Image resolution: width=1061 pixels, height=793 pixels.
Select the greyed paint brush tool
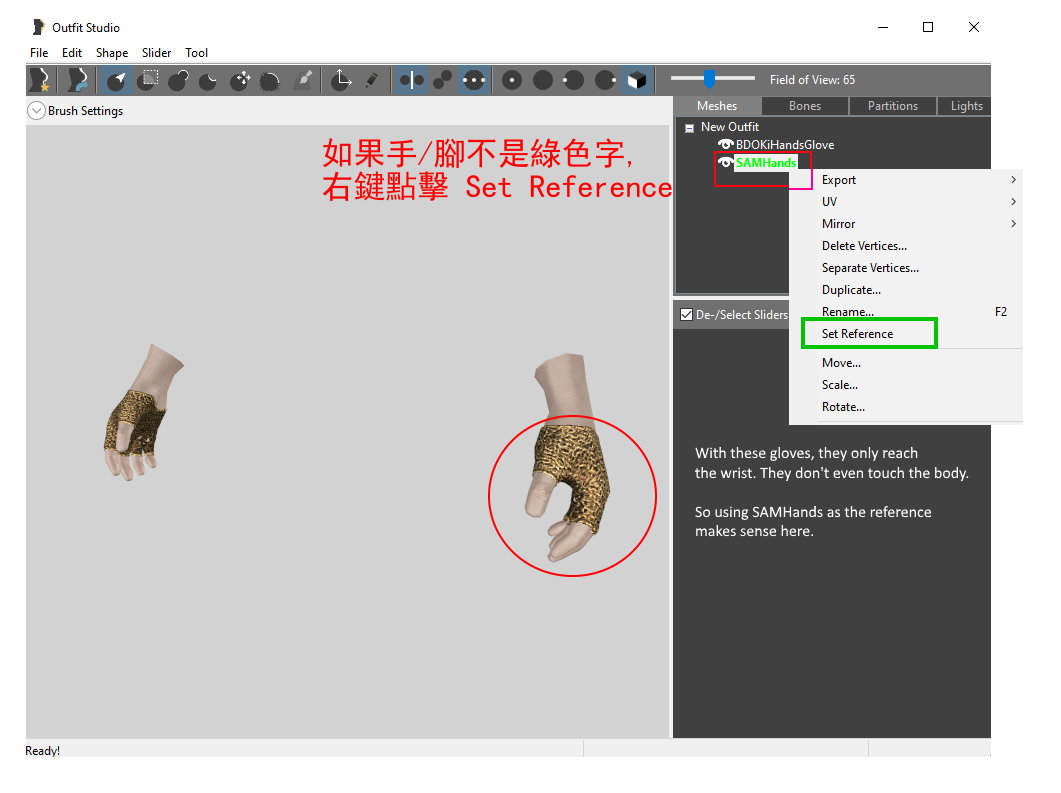(304, 81)
